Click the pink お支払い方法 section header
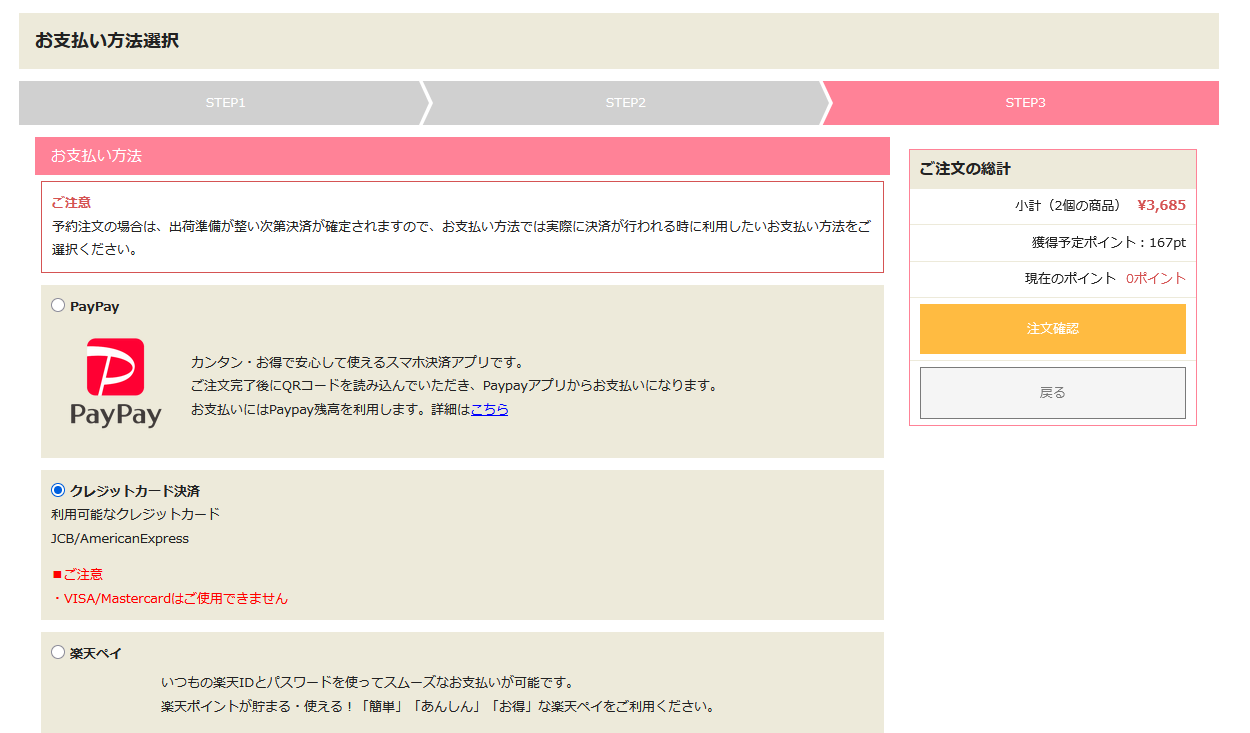Screen dimensions: 1250x733 coord(462,156)
